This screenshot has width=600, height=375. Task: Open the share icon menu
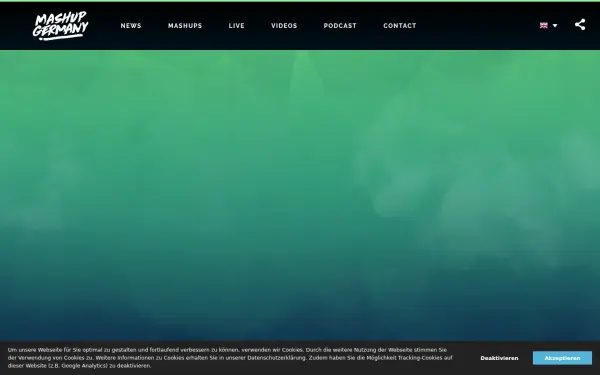click(x=580, y=25)
